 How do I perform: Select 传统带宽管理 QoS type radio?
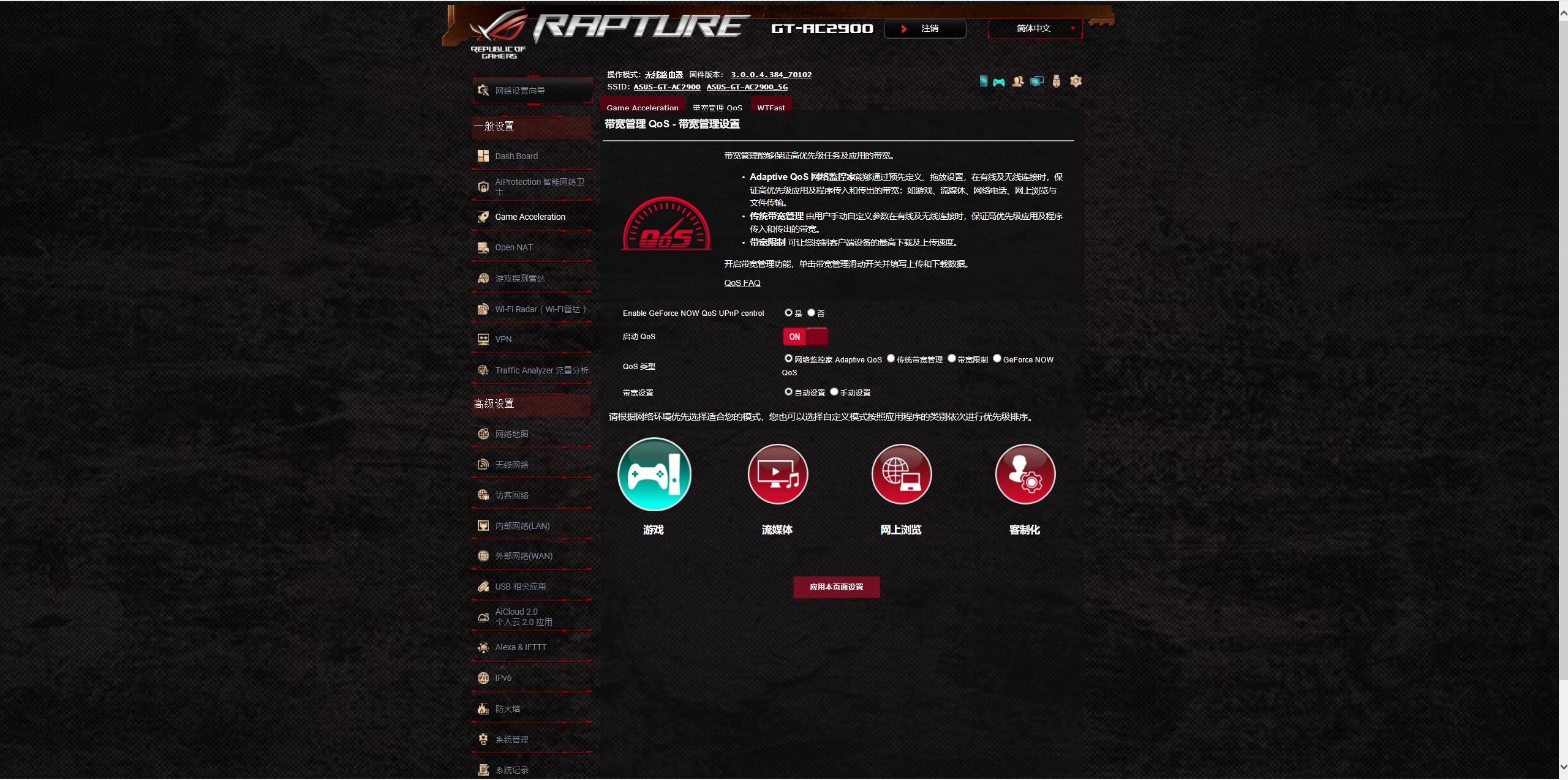click(x=891, y=359)
